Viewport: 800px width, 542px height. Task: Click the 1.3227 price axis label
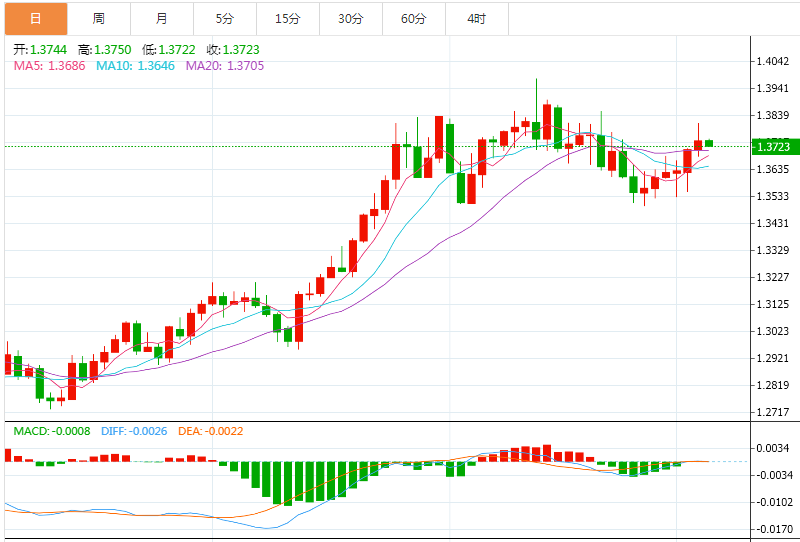point(773,278)
